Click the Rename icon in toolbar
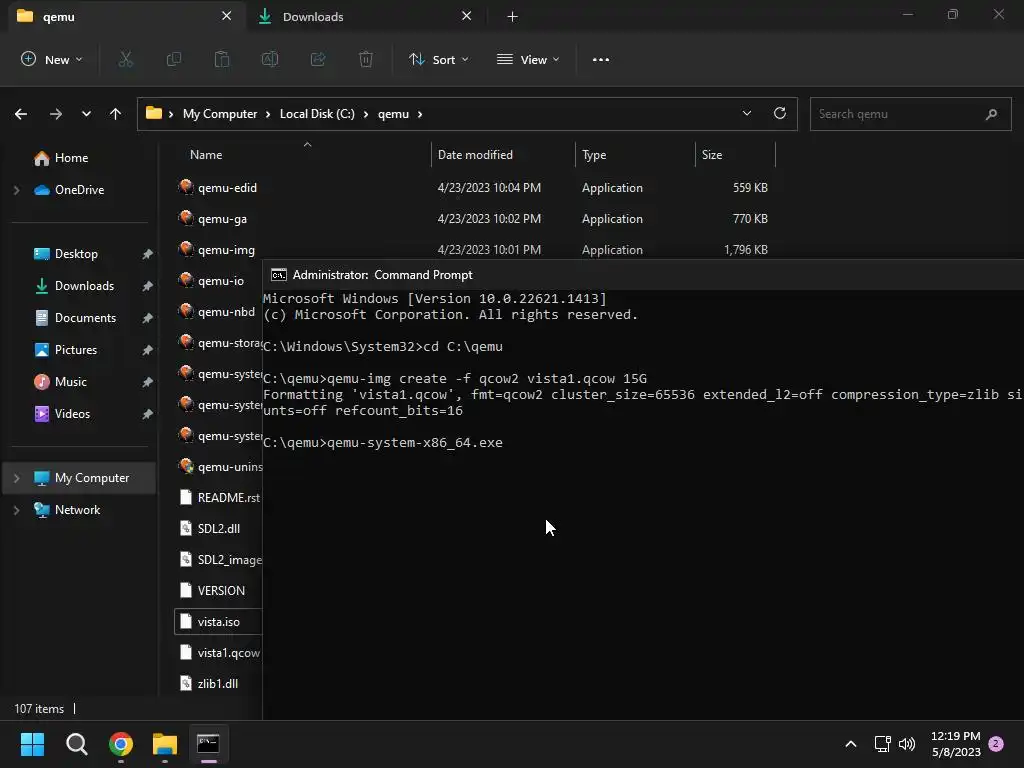1024x768 pixels. [270, 59]
